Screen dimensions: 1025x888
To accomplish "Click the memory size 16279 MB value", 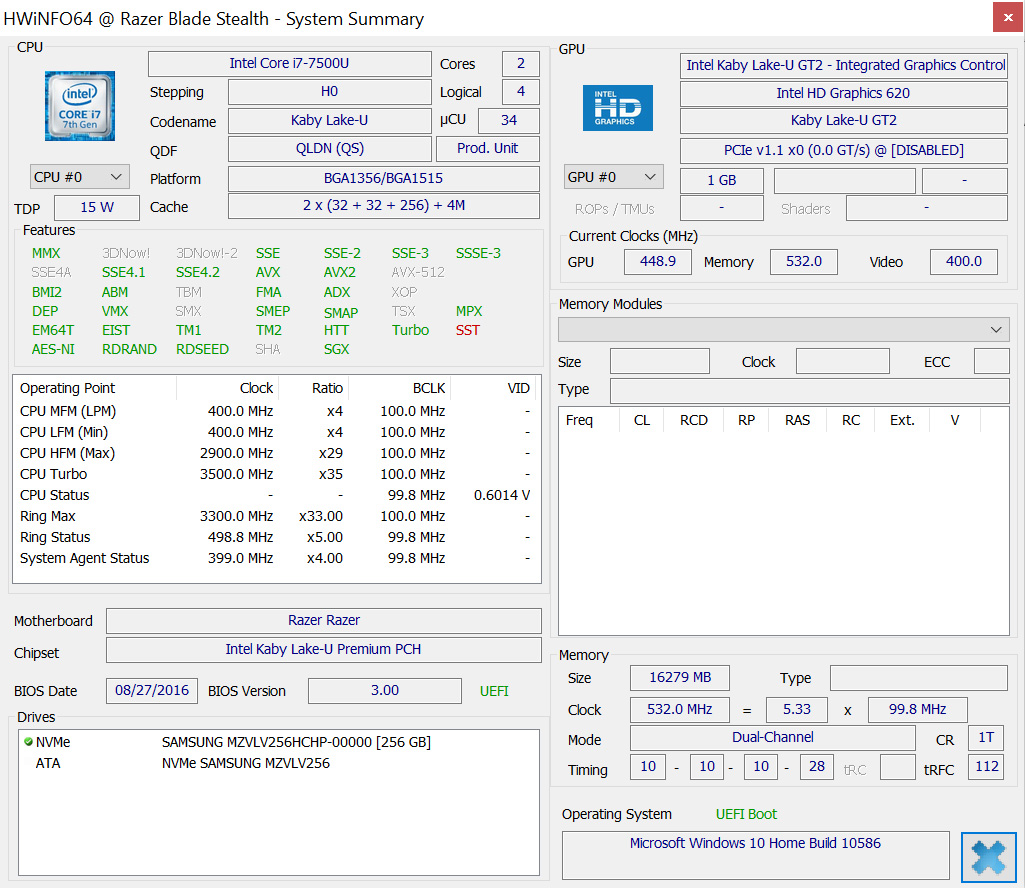I will coord(680,677).
